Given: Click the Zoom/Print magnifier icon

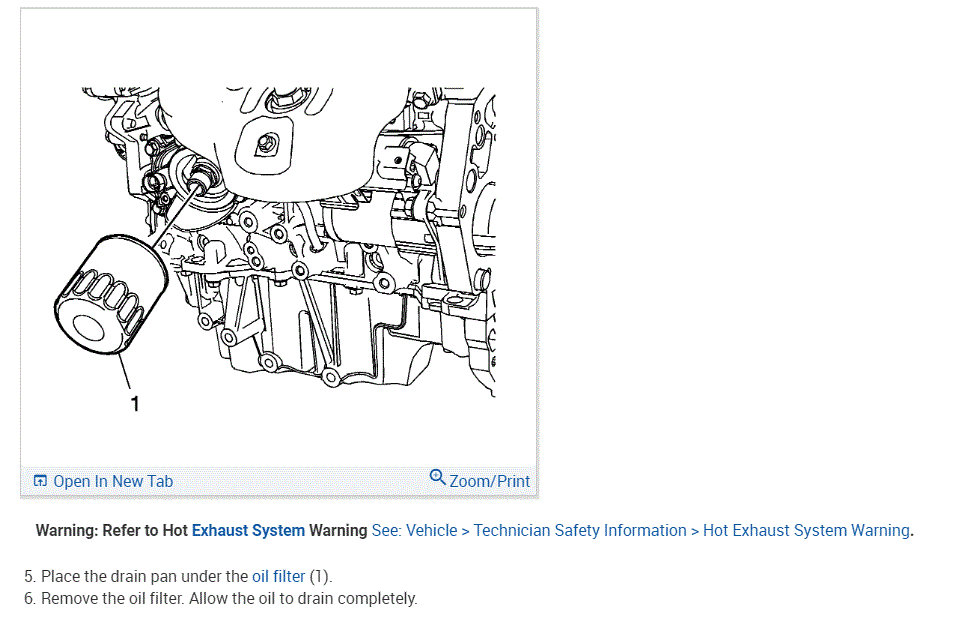Looking at the screenshot, I should [437, 477].
